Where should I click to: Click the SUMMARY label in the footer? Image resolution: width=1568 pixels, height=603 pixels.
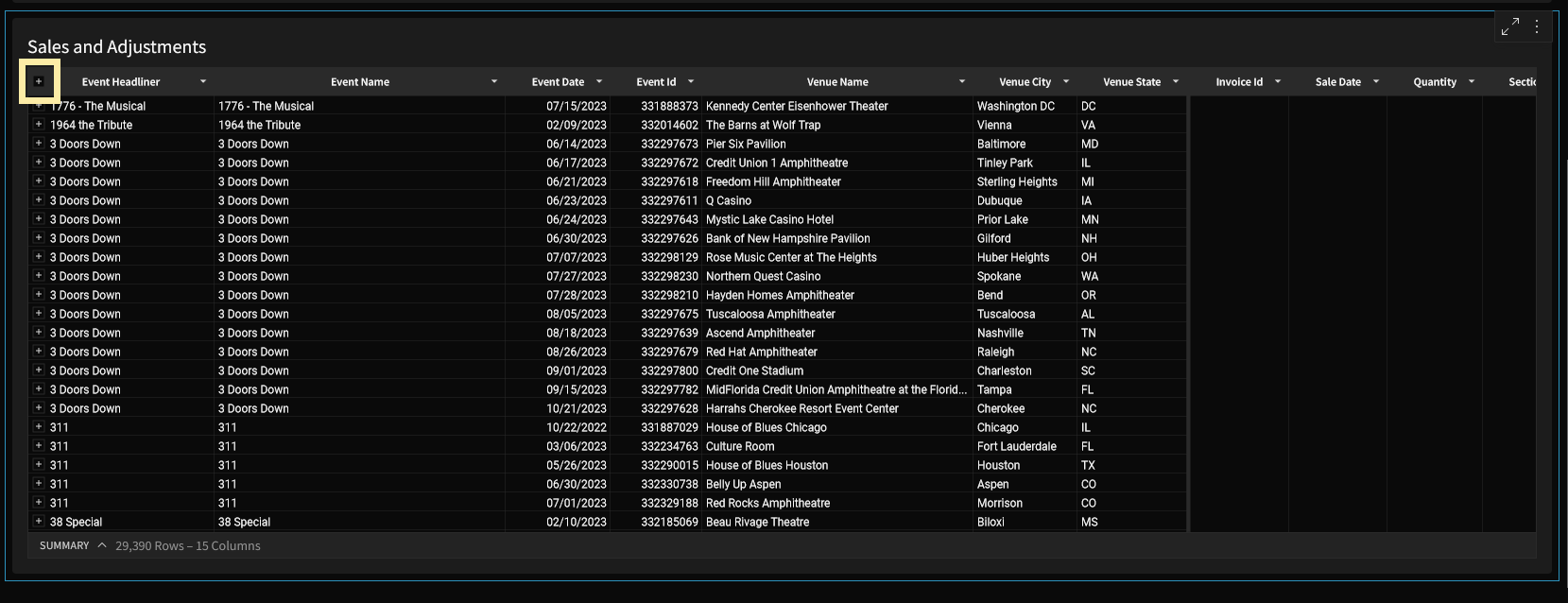point(64,545)
